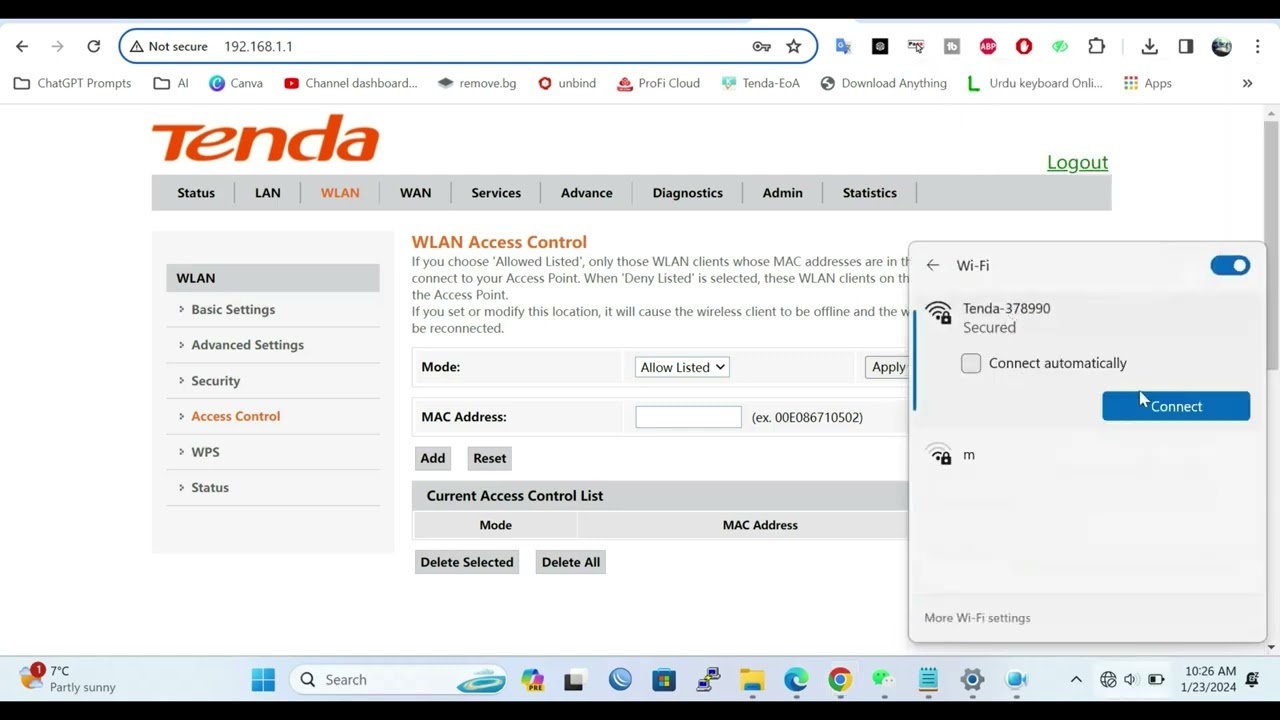
Task: Expand Basic Settings in the WLAN sidebar
Action: 233,310
